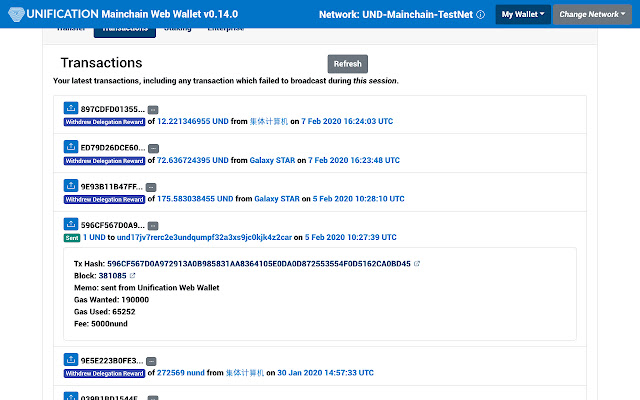
Task: Click amount 272569 nund
Action: tap(181, 373)
